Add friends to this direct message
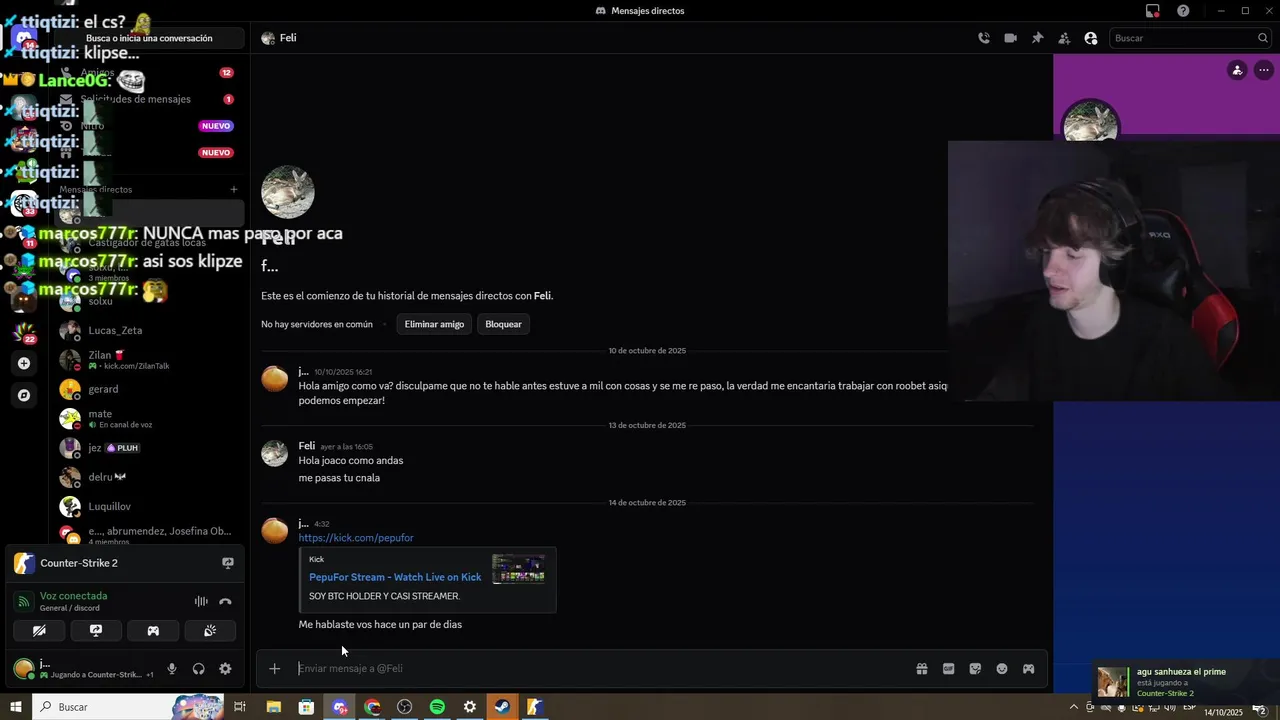The image size is (1280, 720). click(x=1064, y=38)
